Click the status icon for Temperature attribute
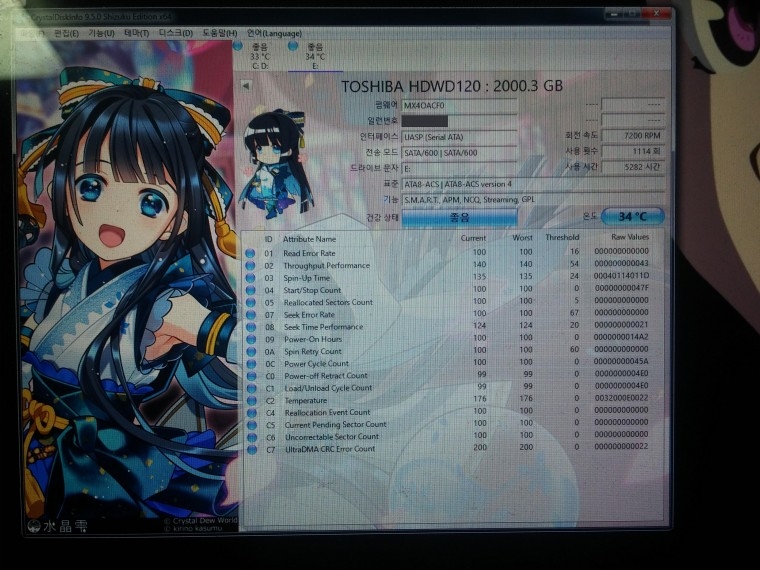The image size is (760, 570). (252, 401)
